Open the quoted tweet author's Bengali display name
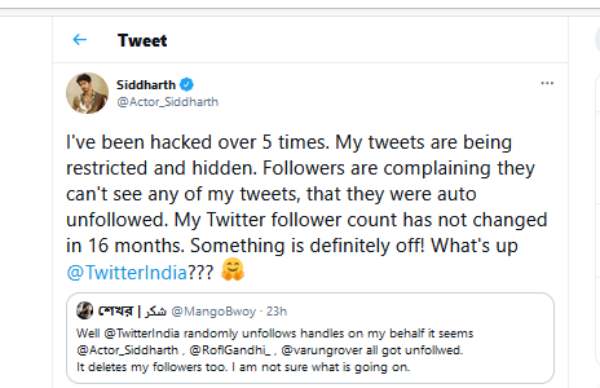 pyautogui.click(x=132, y=311)
